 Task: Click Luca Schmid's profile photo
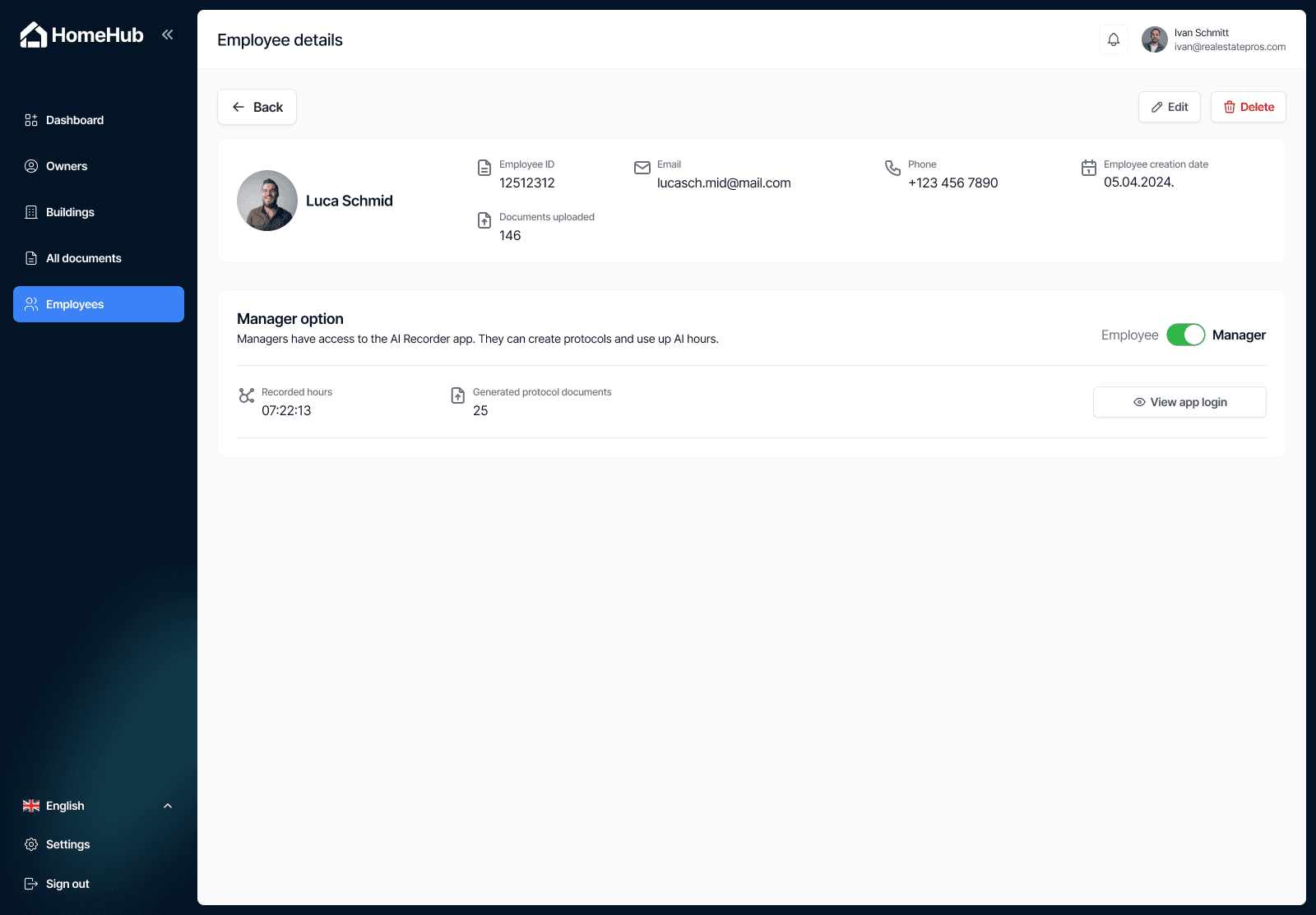tap(267, 201)
